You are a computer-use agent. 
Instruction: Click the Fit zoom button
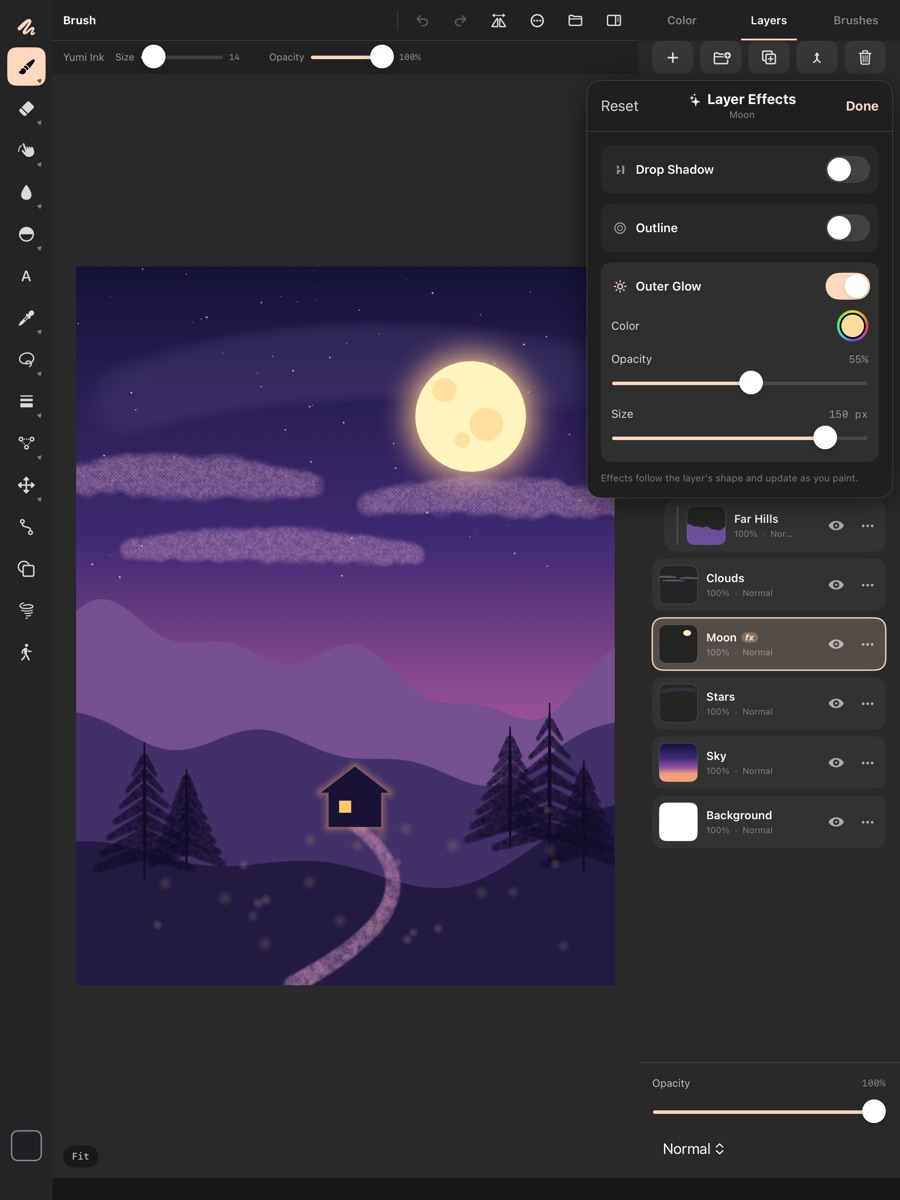pyautogui.click(x=80, y=1156)
